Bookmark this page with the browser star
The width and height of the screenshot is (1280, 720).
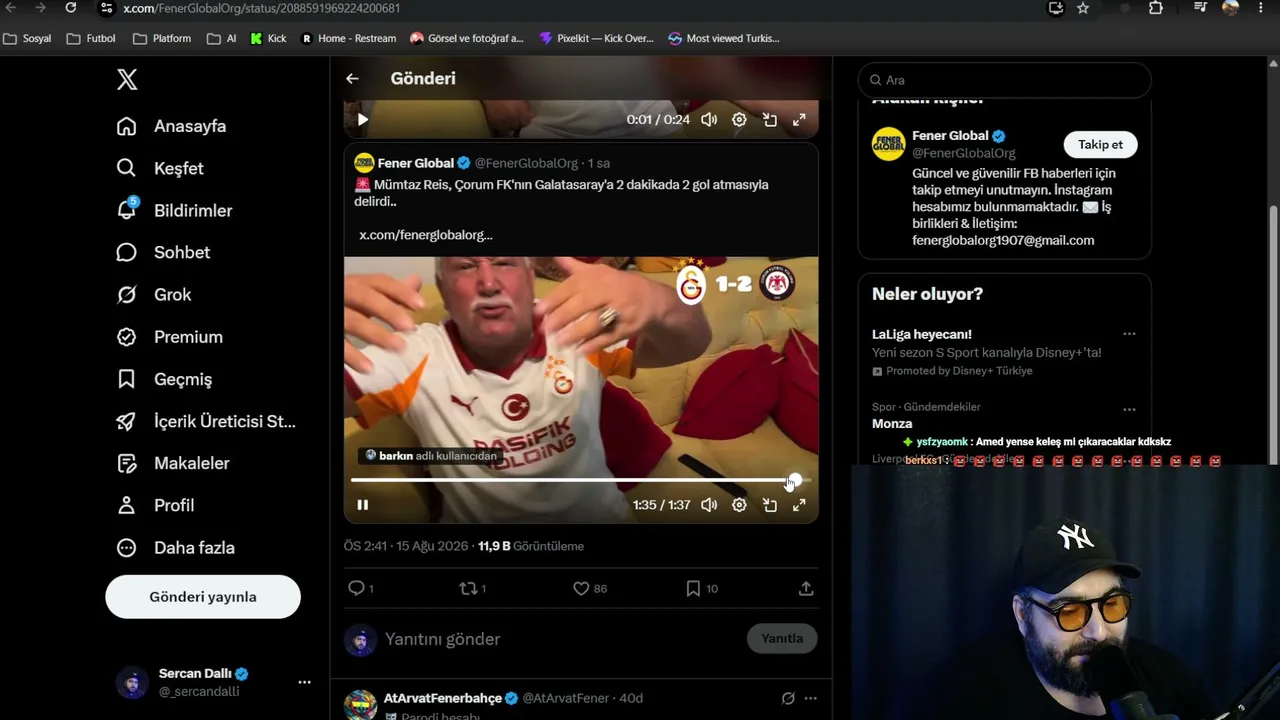tap(1083, 8)
